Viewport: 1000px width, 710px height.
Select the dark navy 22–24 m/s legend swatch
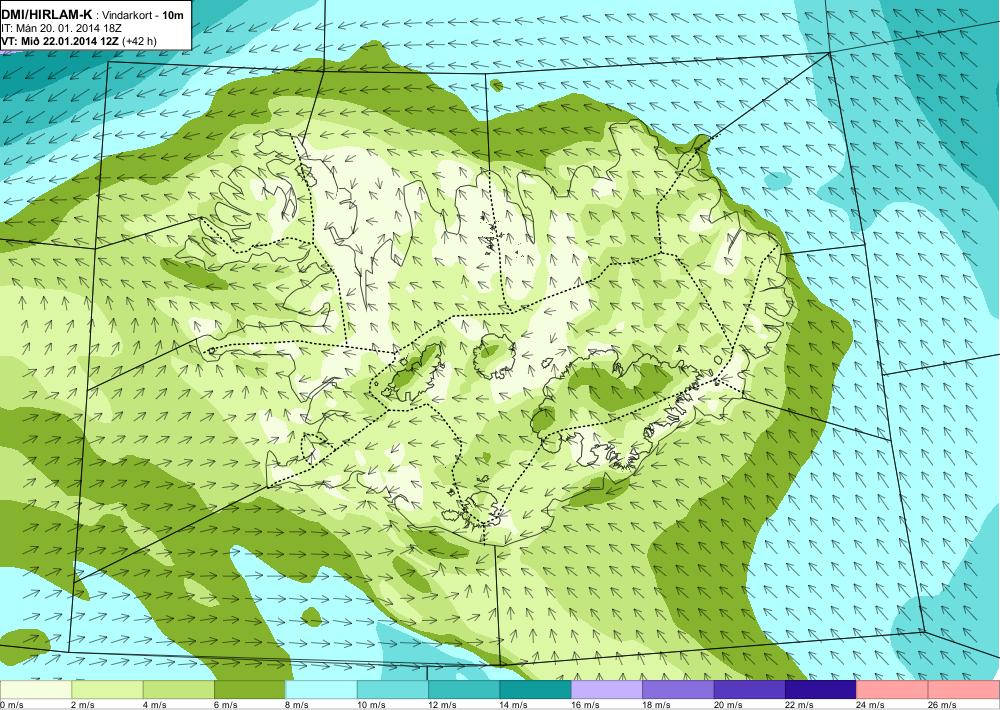tap(821, 690)
